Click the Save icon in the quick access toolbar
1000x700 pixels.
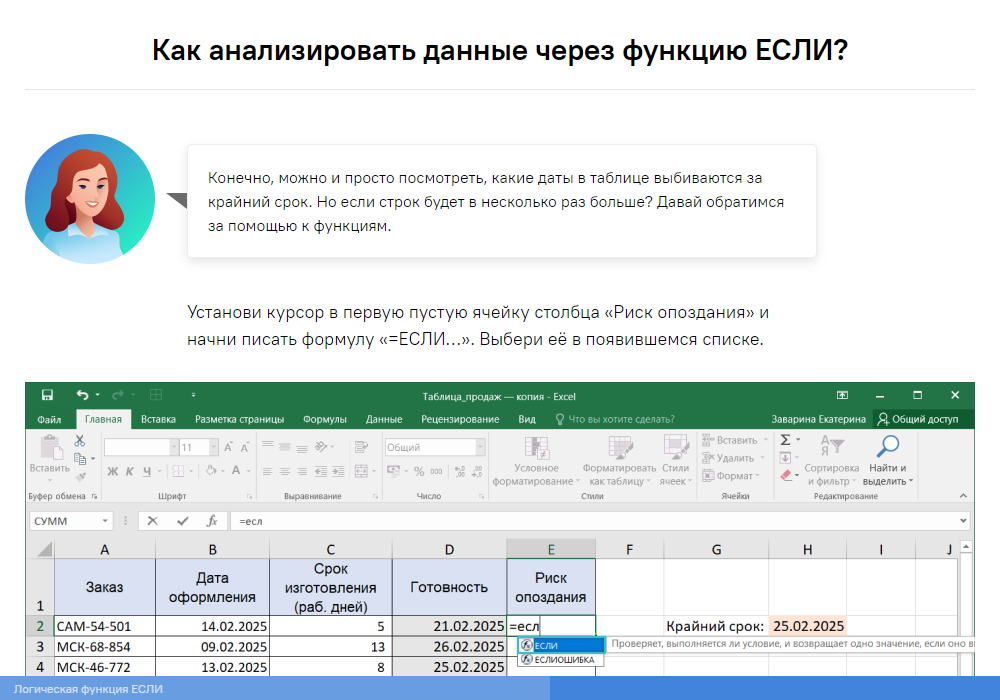point(46,395)
